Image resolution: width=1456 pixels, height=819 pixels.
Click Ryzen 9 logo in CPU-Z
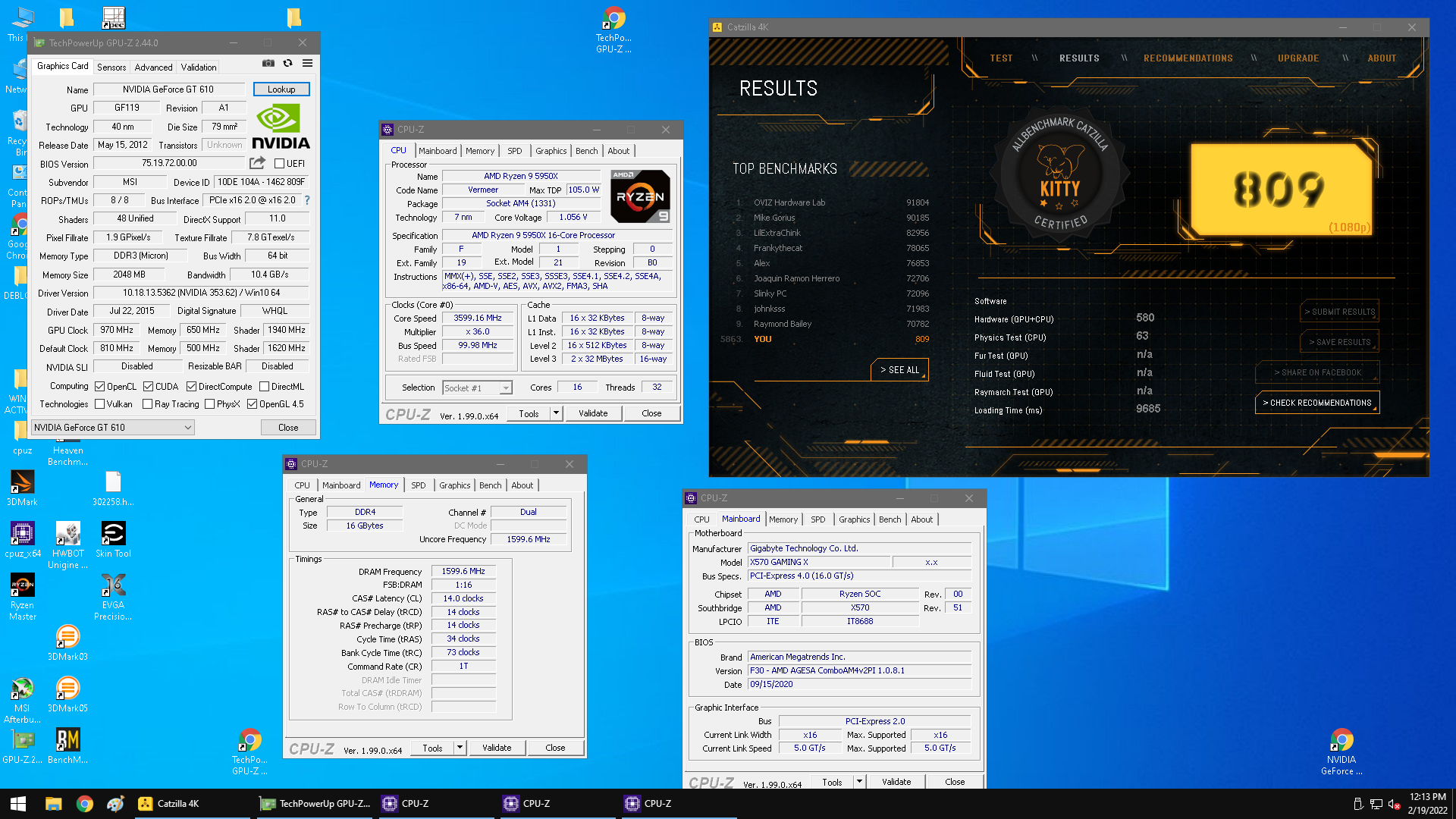click(640, 196)
